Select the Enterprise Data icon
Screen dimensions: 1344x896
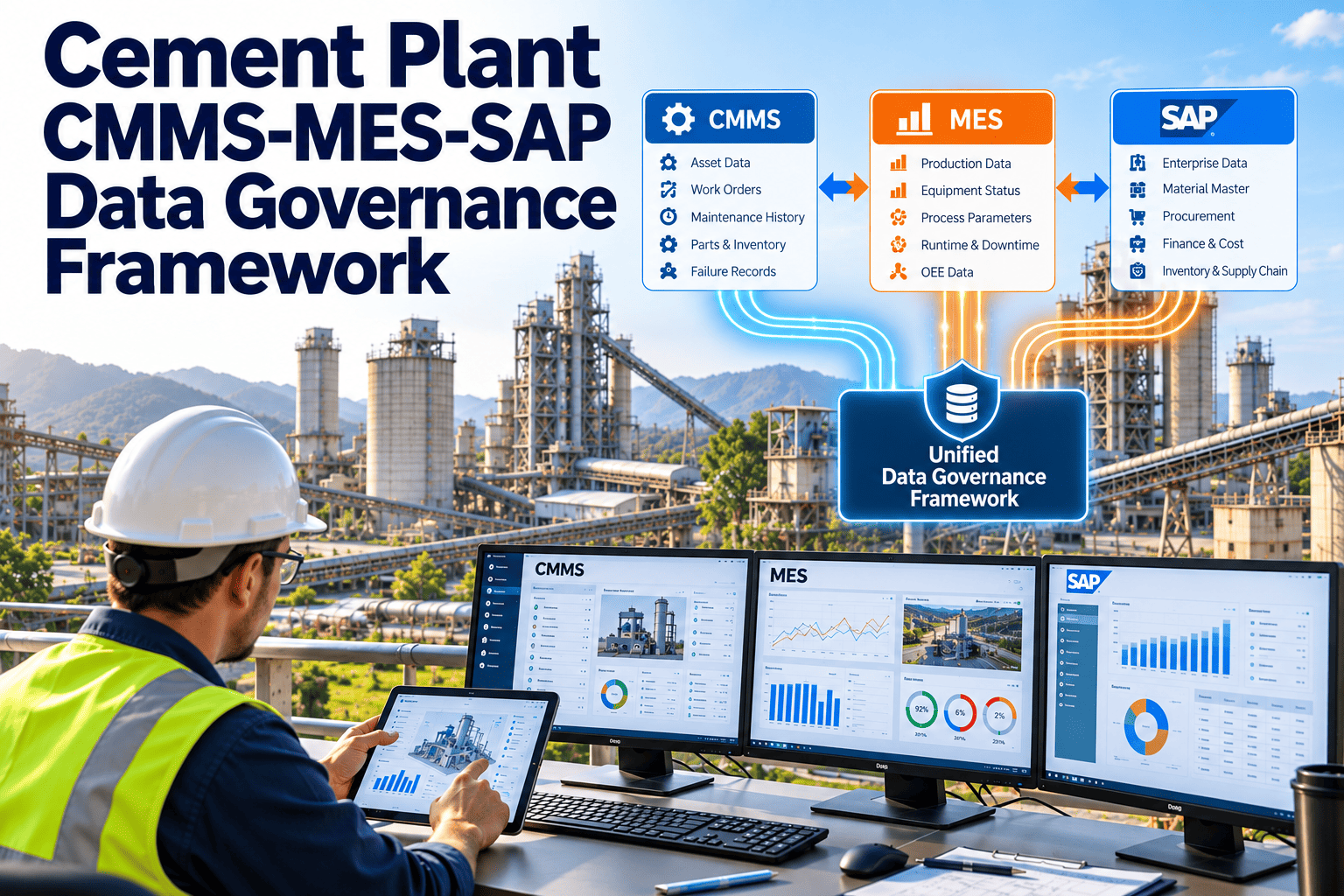pos(1137,163)
